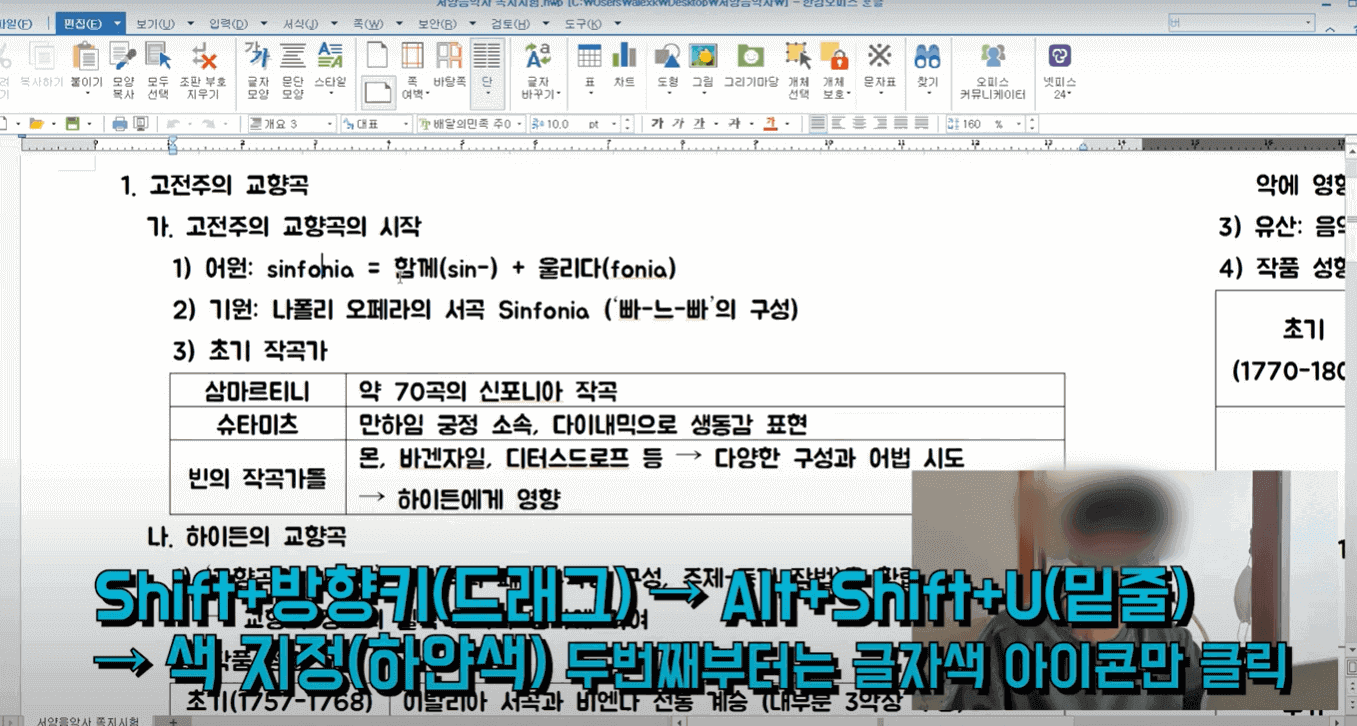Open 오피스 커뮤니케이터
Image resolution: width=1357 pixels, height=726 pixels.
(x=993, y=70)
